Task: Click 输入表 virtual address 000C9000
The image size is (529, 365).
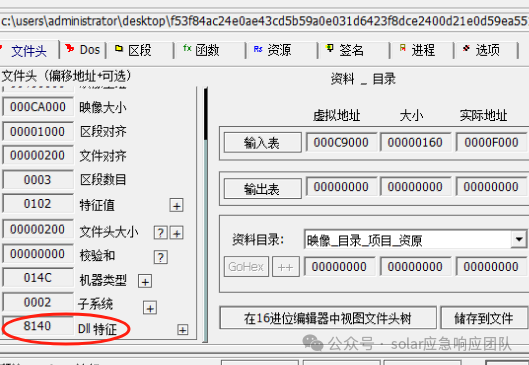Action: tap(341, 142)
